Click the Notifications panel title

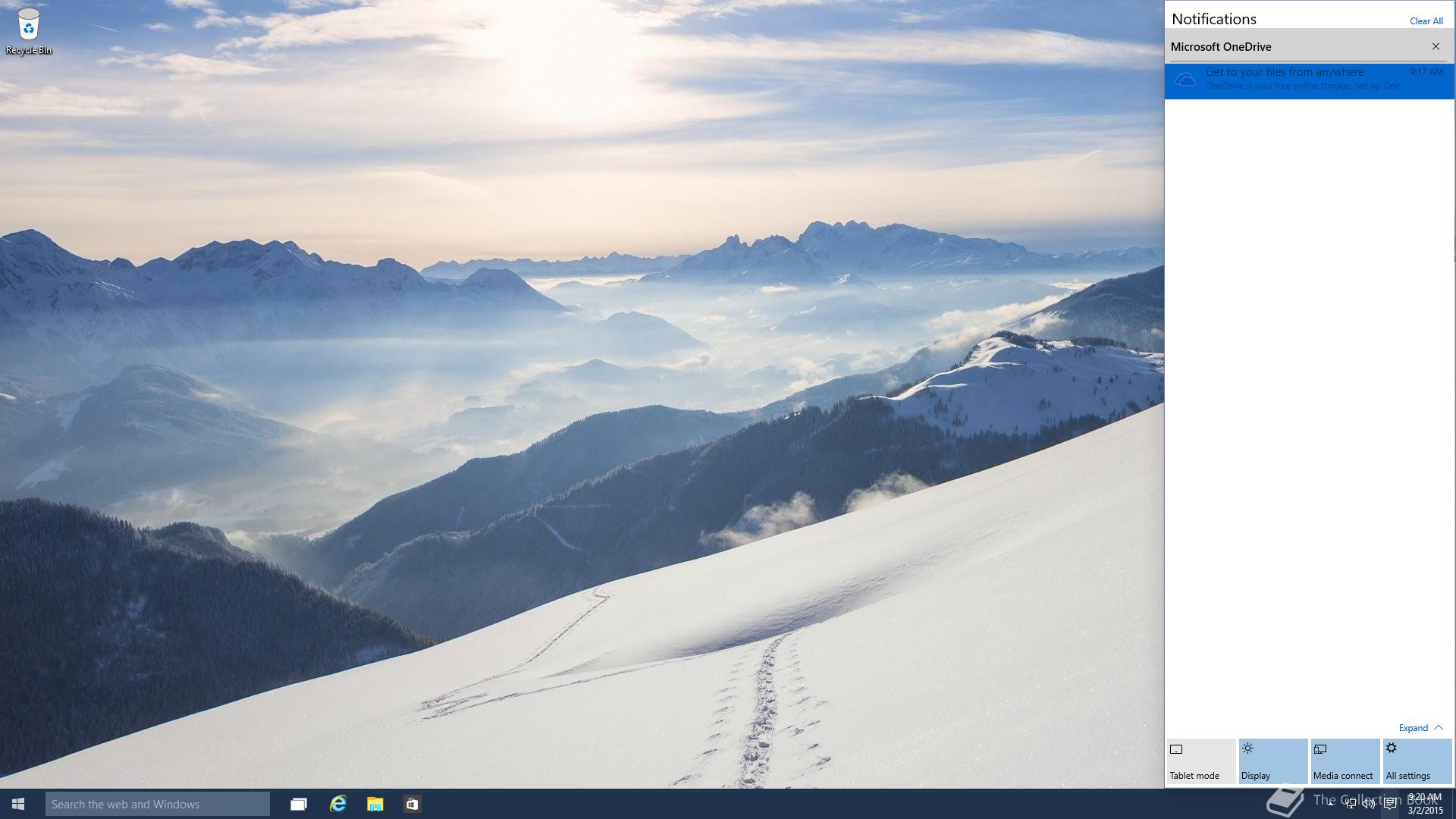(1214, 19)
